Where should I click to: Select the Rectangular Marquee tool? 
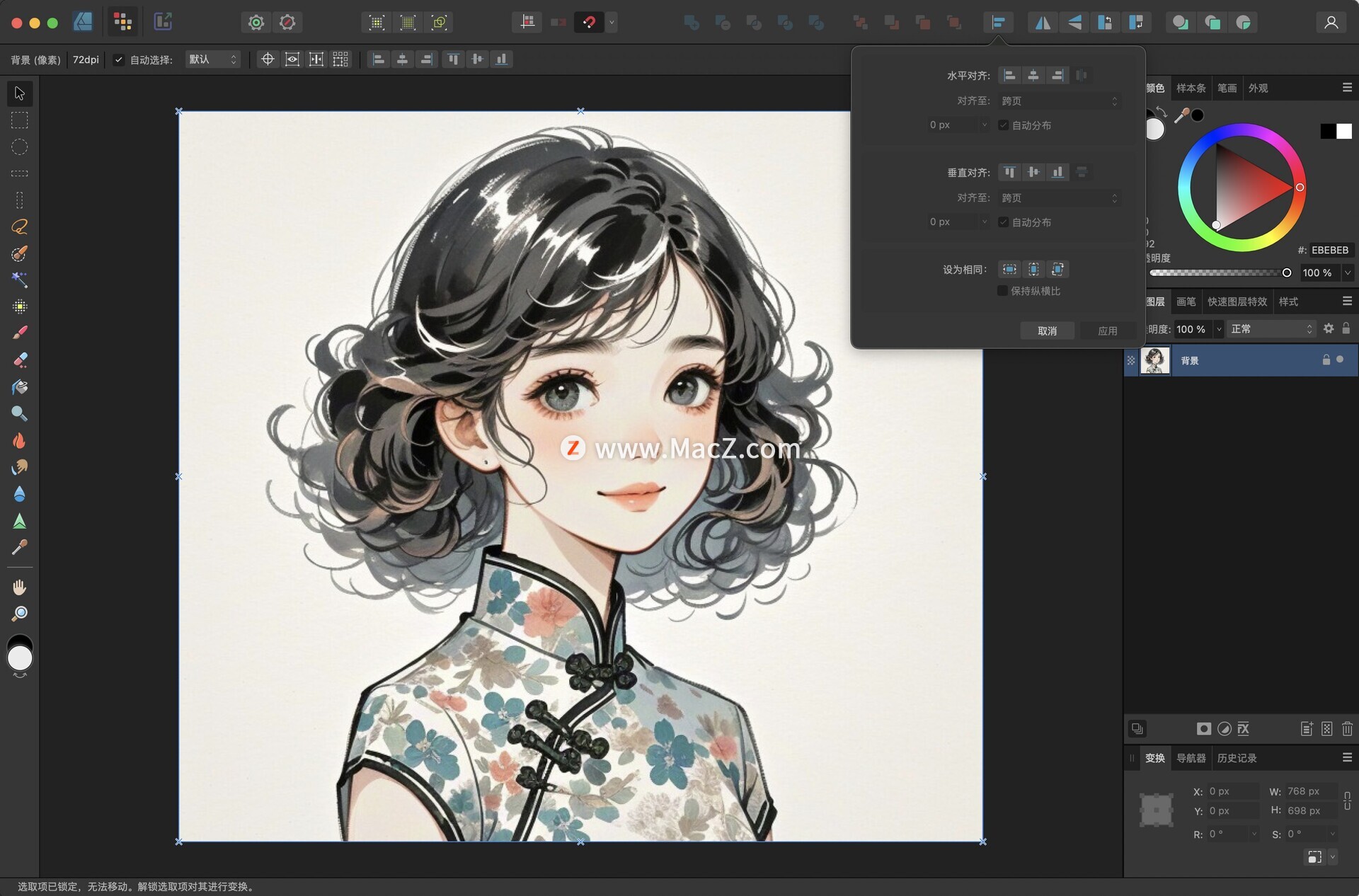pyautogui.click(x=19, y=120)
